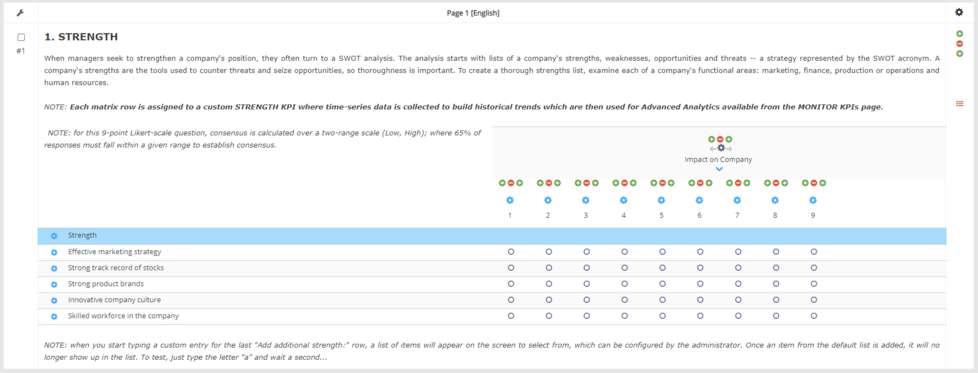Open the blue gear settings for column 1
The height and width of the screenshot is (373, 978).
[x=510, y=200]
